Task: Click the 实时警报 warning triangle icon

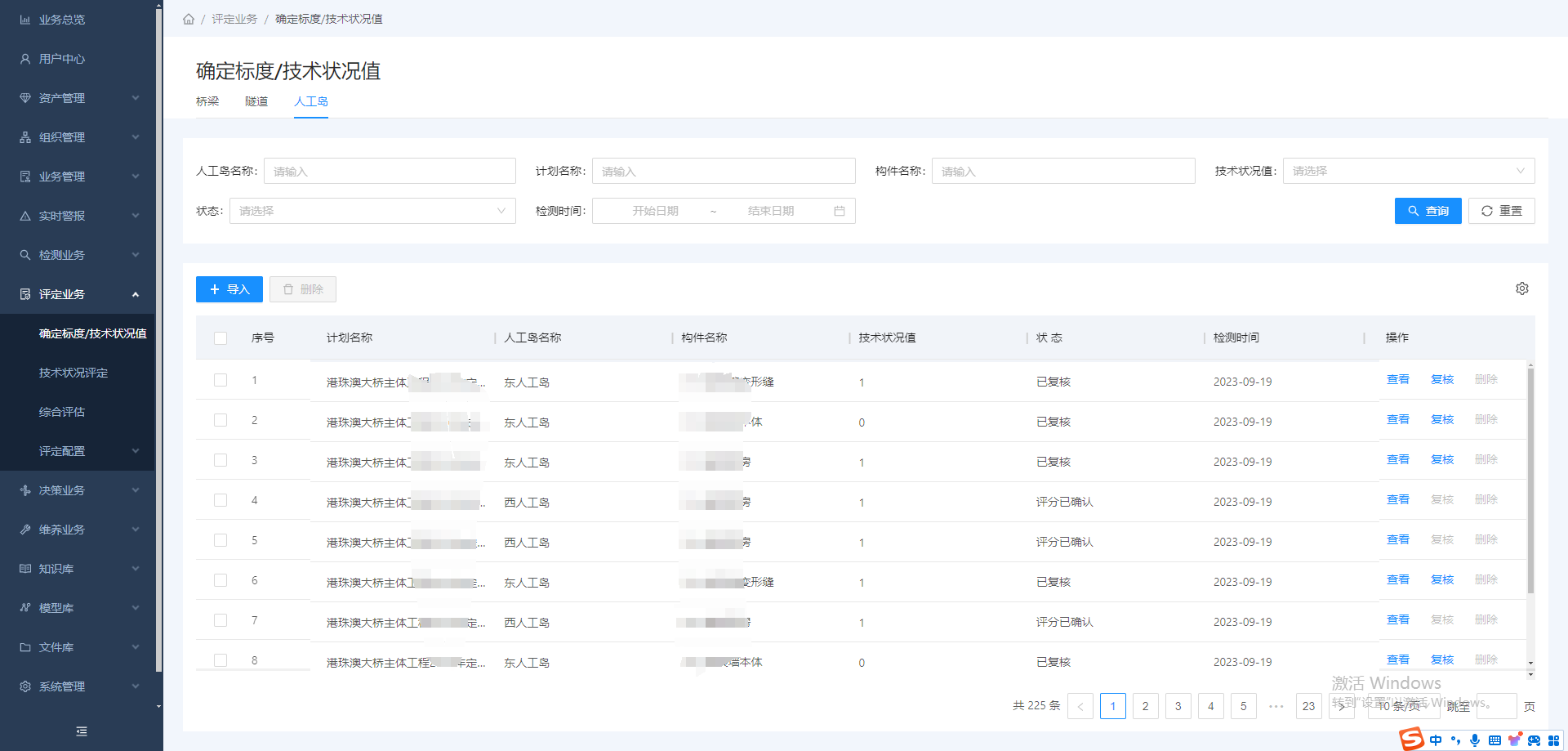Action: pos(25,216)
